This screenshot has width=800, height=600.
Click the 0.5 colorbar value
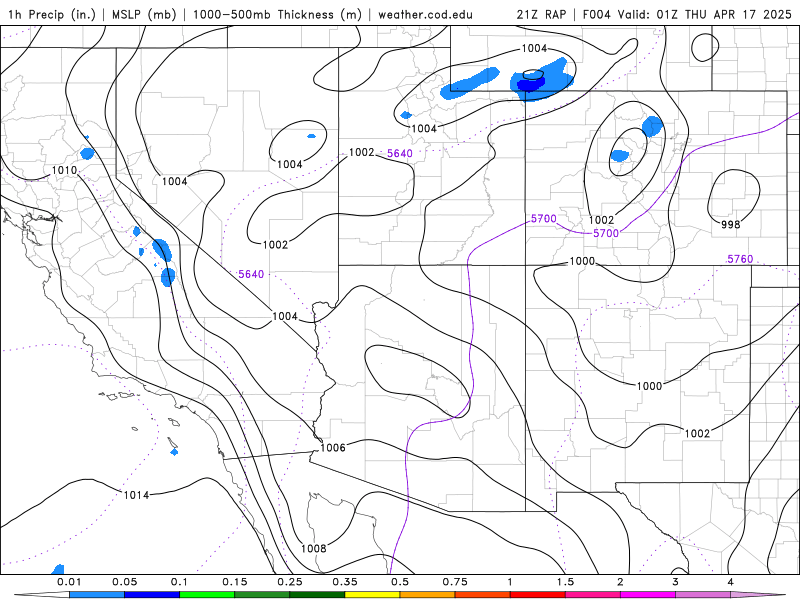point(400,582)
